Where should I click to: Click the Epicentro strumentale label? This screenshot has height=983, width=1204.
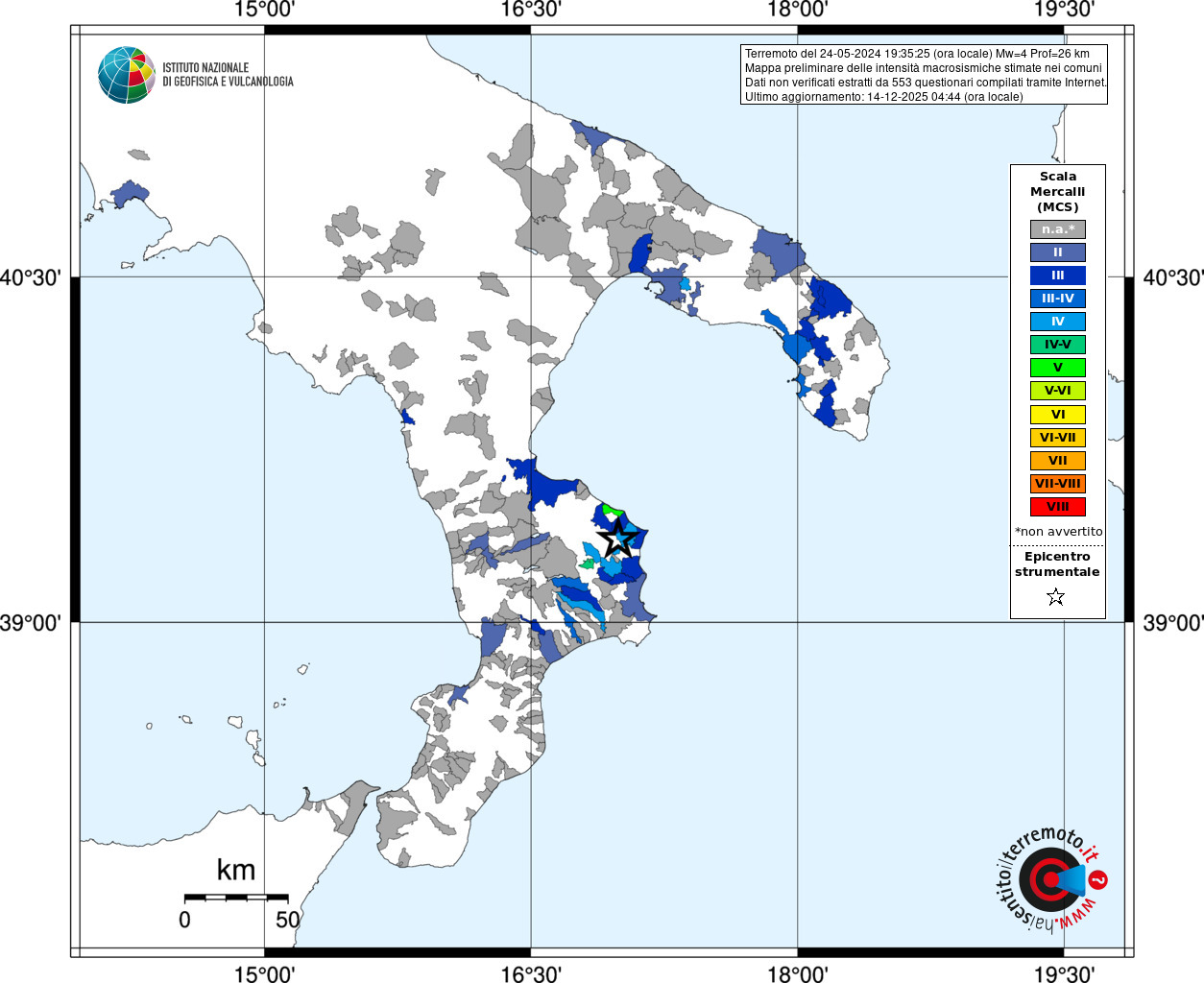(1057, 564)
